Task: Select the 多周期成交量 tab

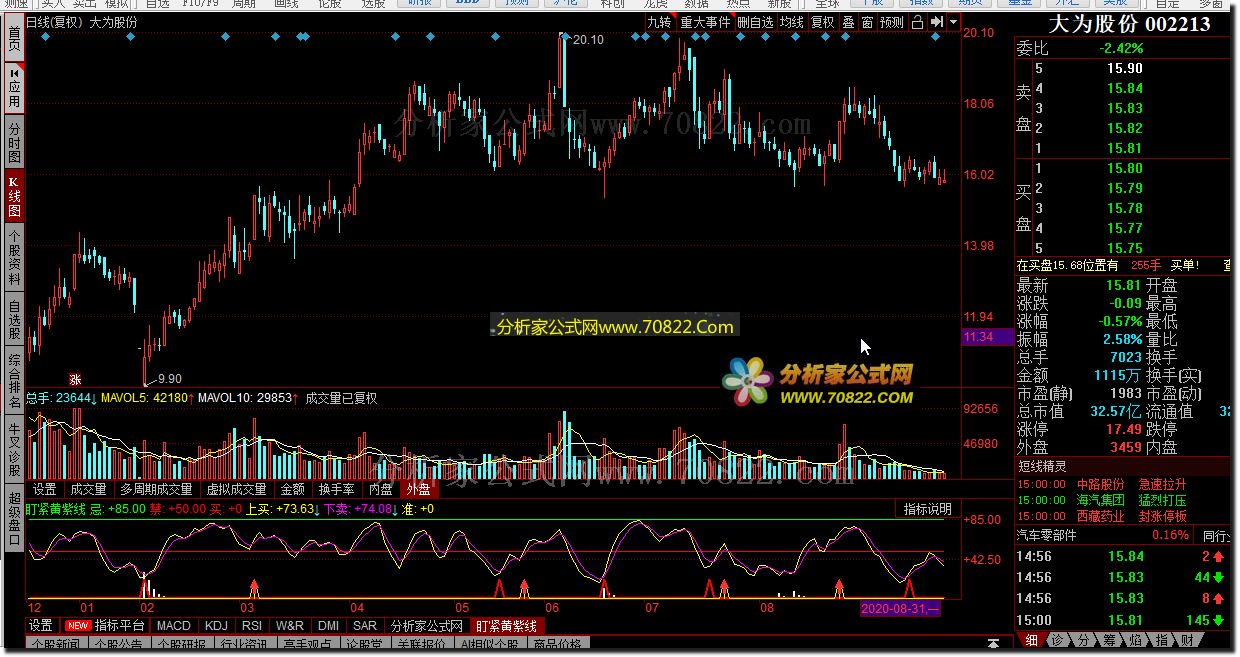Action: click(157, 490)
